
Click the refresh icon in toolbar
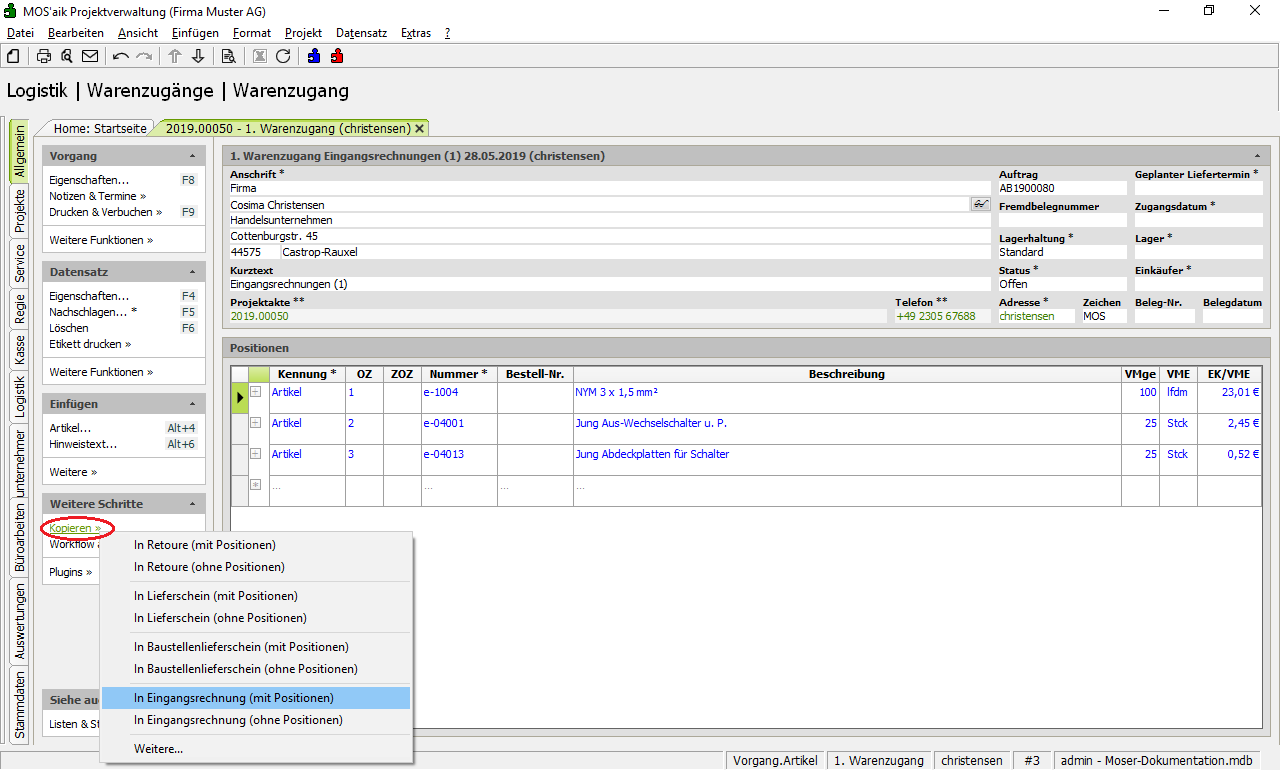283,56
